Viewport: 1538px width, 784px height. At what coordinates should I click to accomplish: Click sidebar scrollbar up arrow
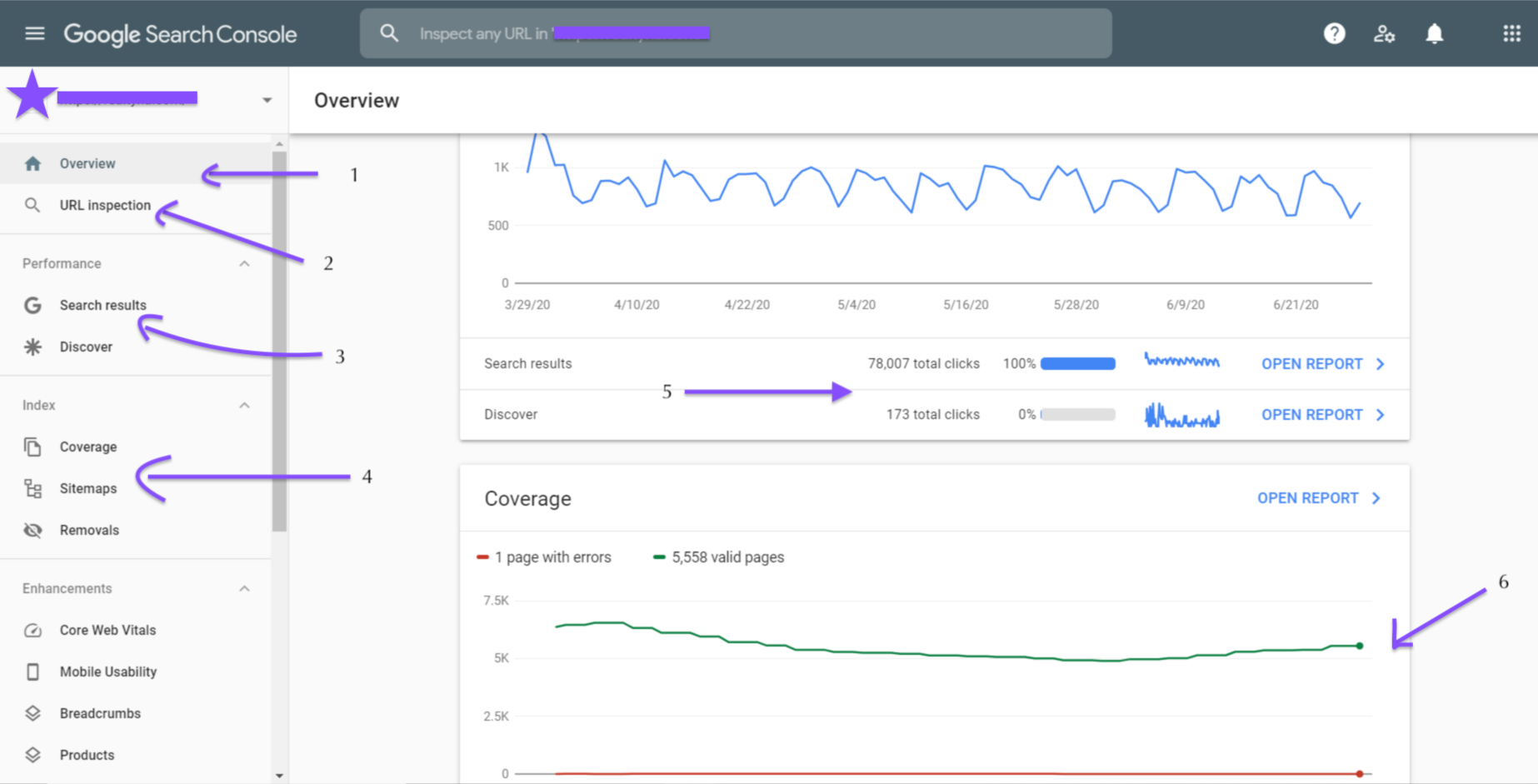point(279,144)
